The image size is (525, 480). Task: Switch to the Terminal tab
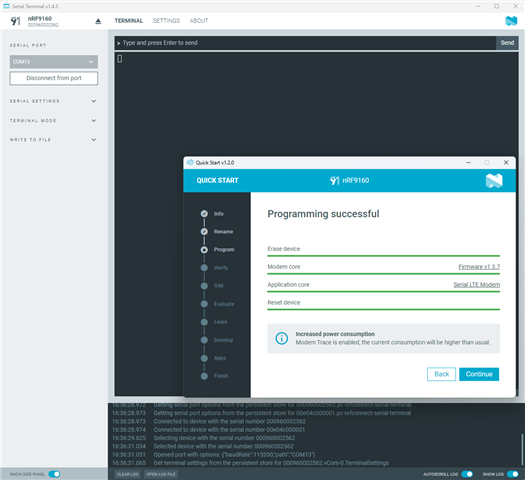coord(129,21)
